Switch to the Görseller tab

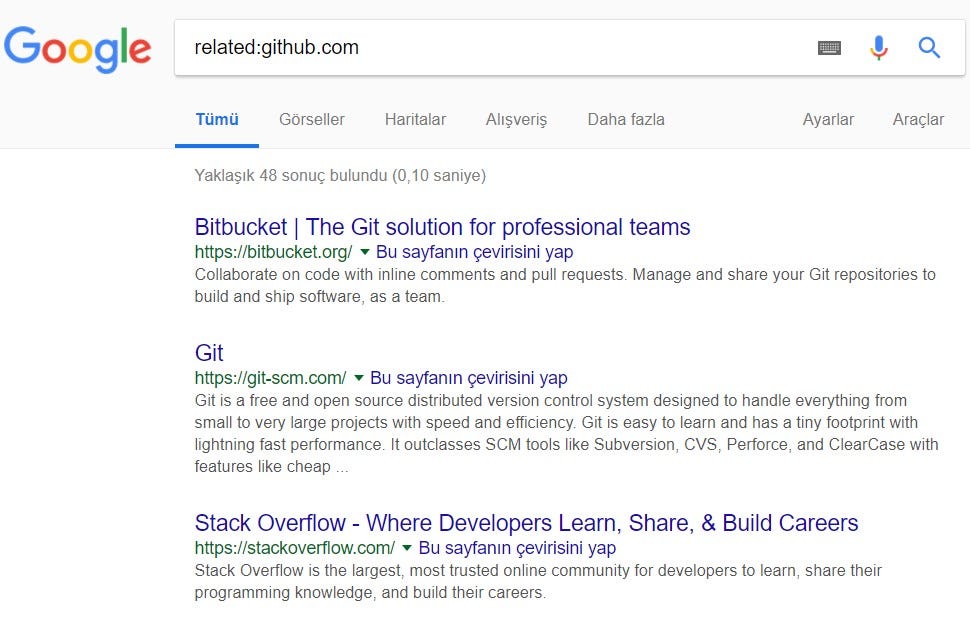[312, 119]
